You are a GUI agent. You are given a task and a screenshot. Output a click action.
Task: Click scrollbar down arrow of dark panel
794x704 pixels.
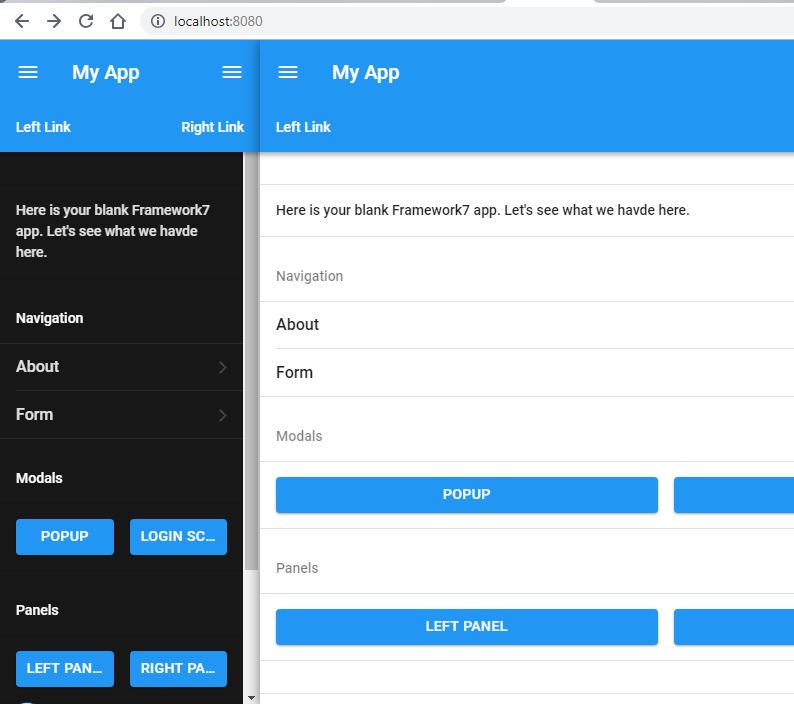[251, 698]
